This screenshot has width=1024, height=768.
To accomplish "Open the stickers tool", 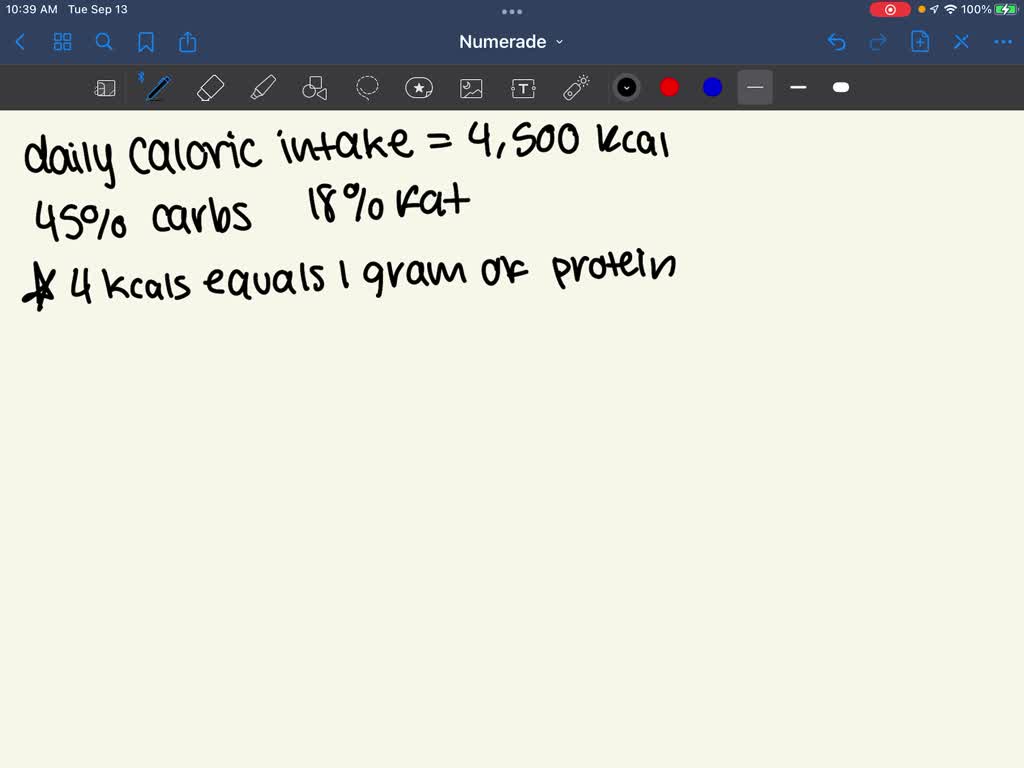I will (419, 88).
